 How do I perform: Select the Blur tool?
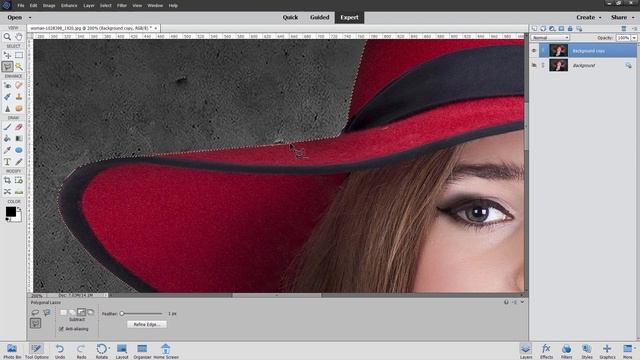7,108
